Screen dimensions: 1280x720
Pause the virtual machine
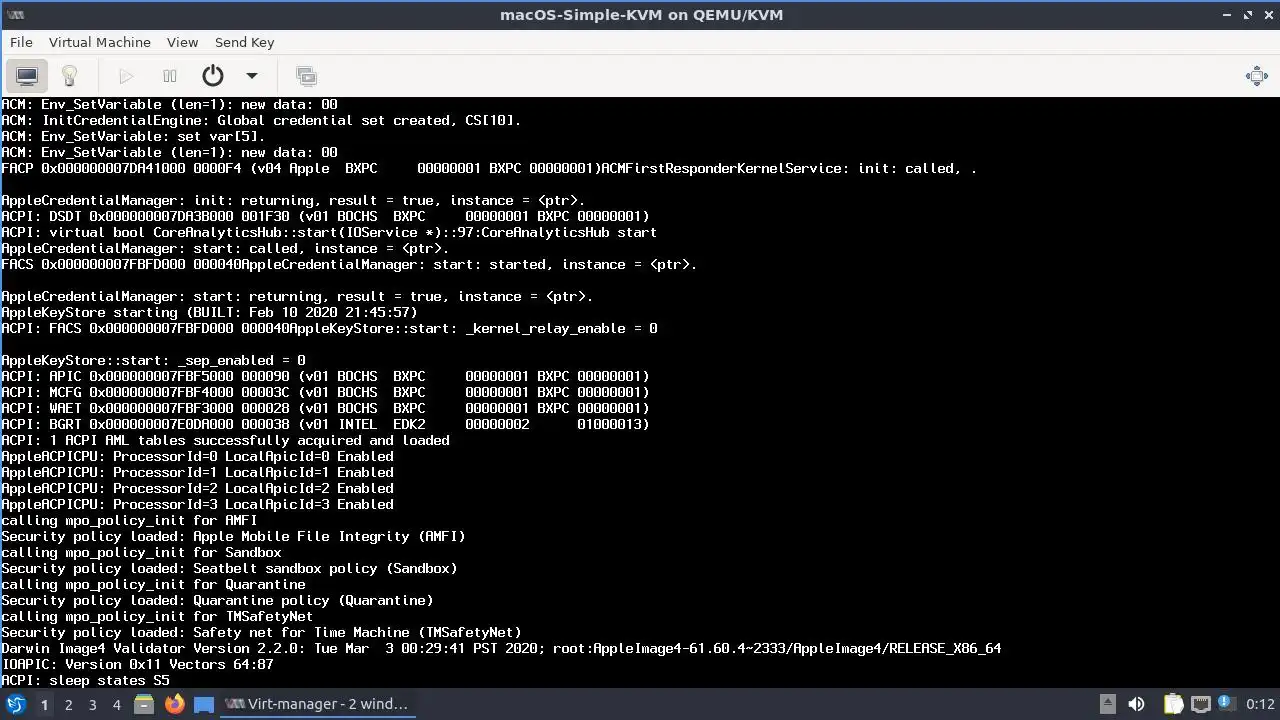[170, 76]
